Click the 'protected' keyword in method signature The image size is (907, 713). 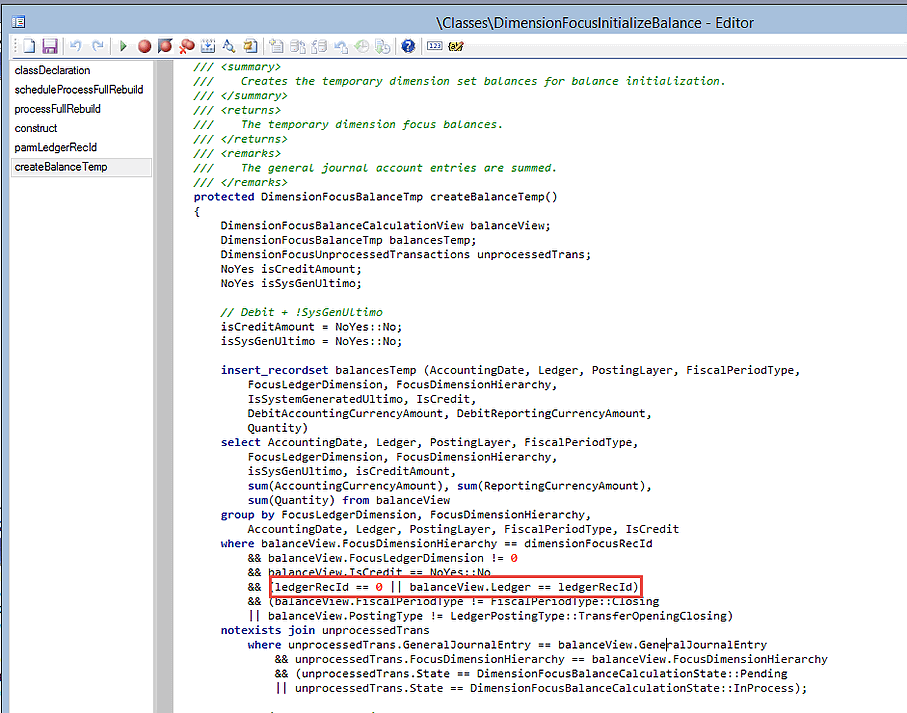tap(224, 197)
